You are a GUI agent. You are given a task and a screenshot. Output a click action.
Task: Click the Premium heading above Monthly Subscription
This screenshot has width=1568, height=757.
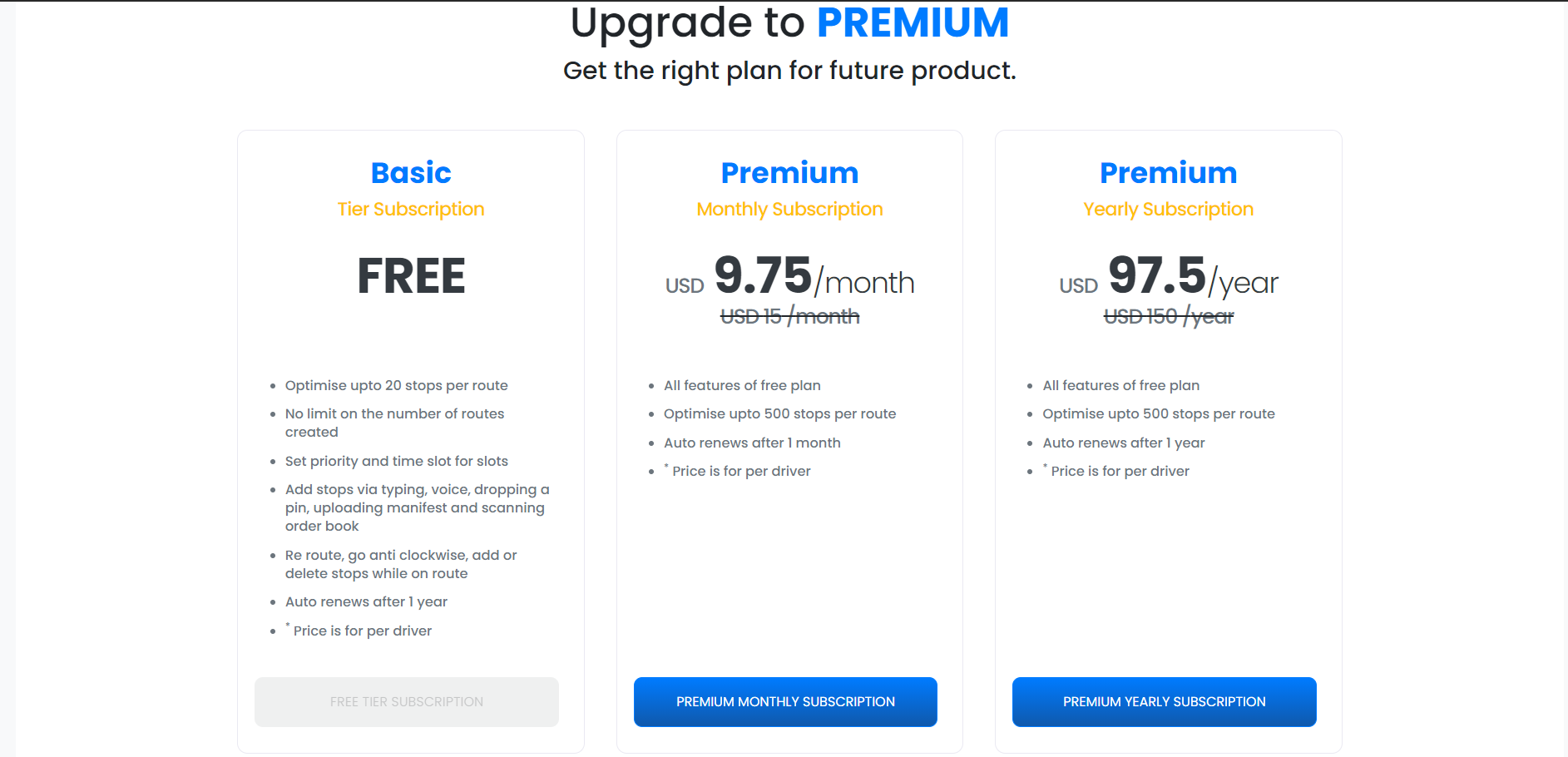coord(789,172)
